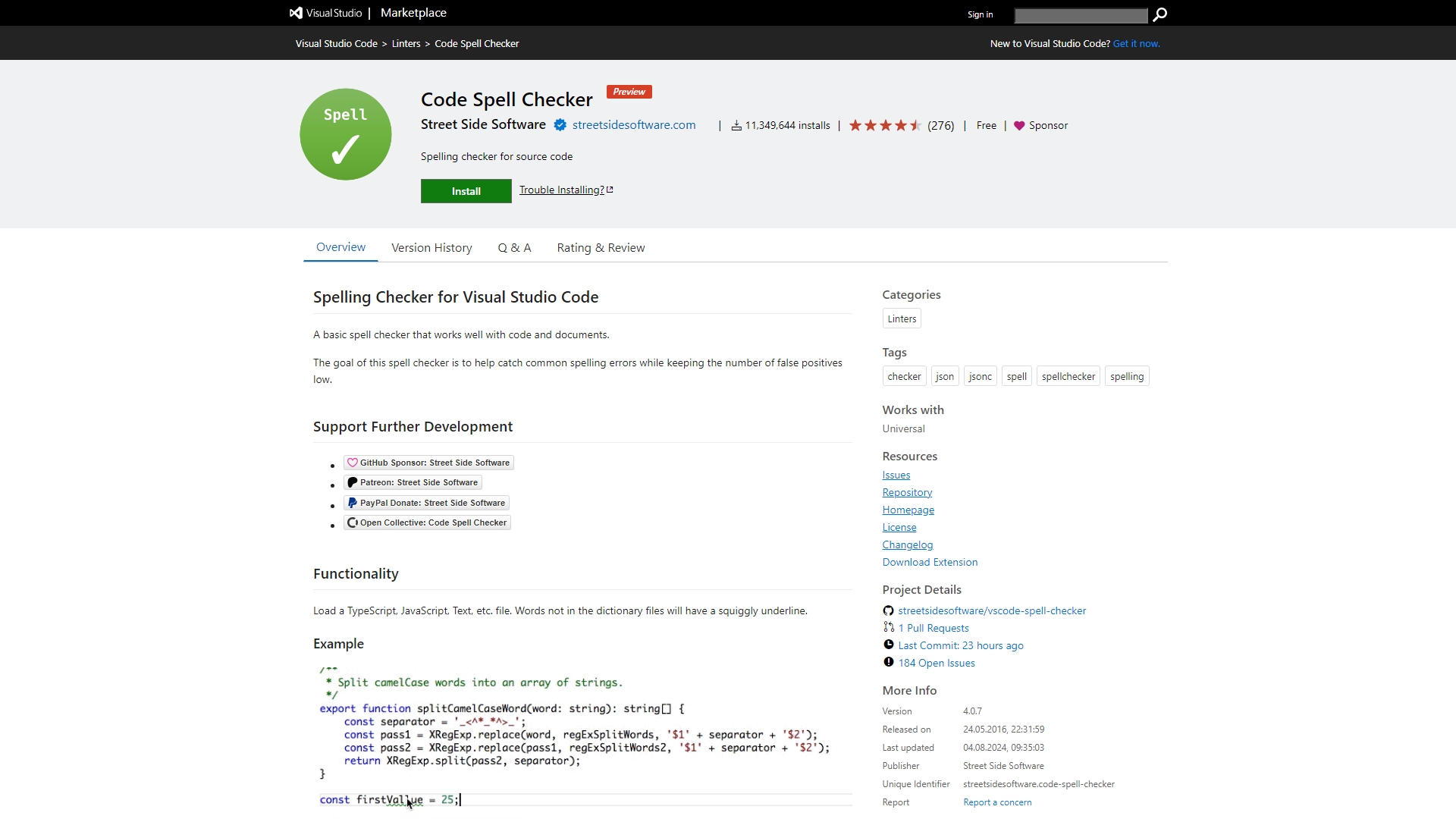Screen dimensions: 1456x819
Task: Open streetsidesoftware/vscode-spell-checker repository link
Action: pos(992,610)
